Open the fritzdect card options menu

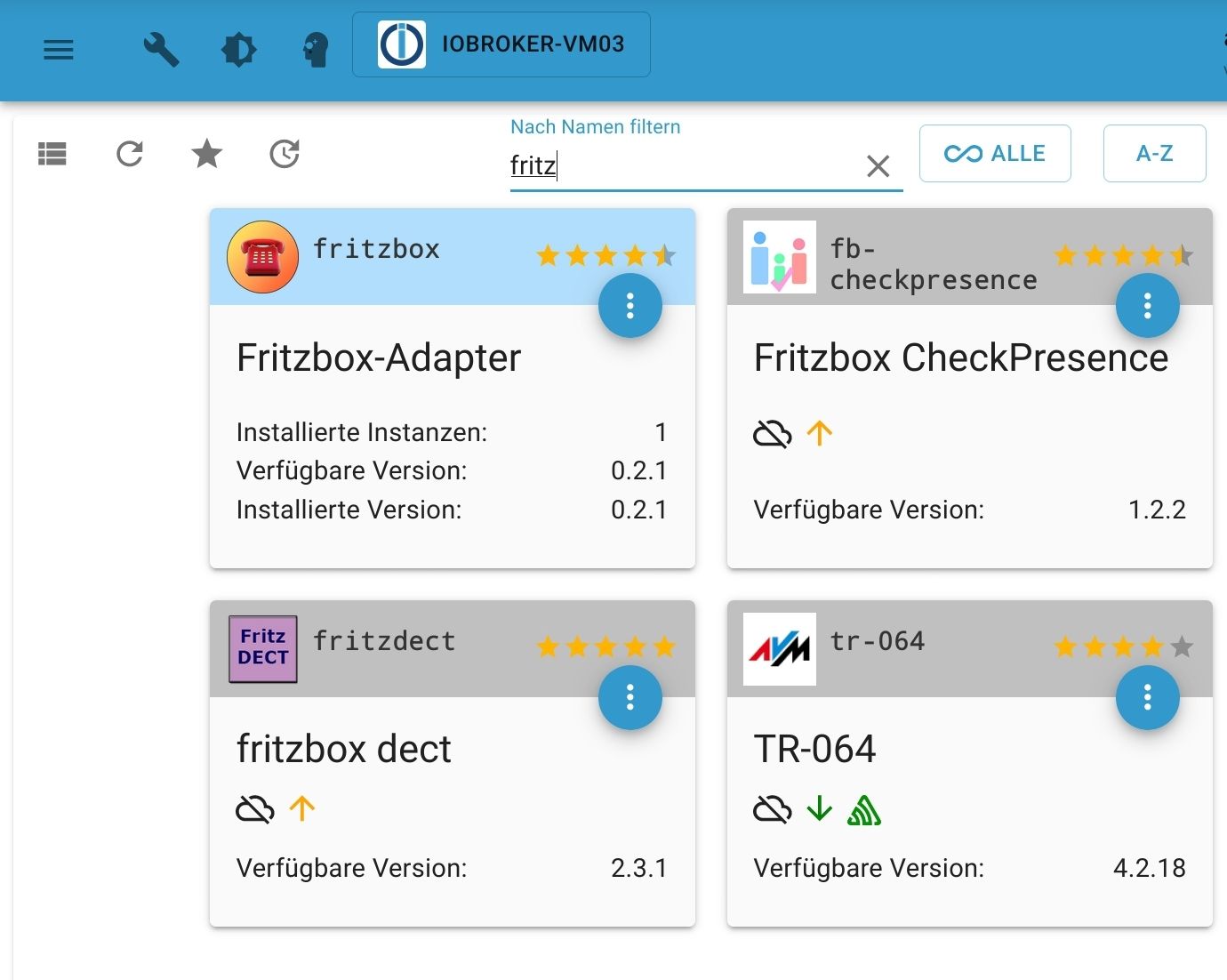630,698
